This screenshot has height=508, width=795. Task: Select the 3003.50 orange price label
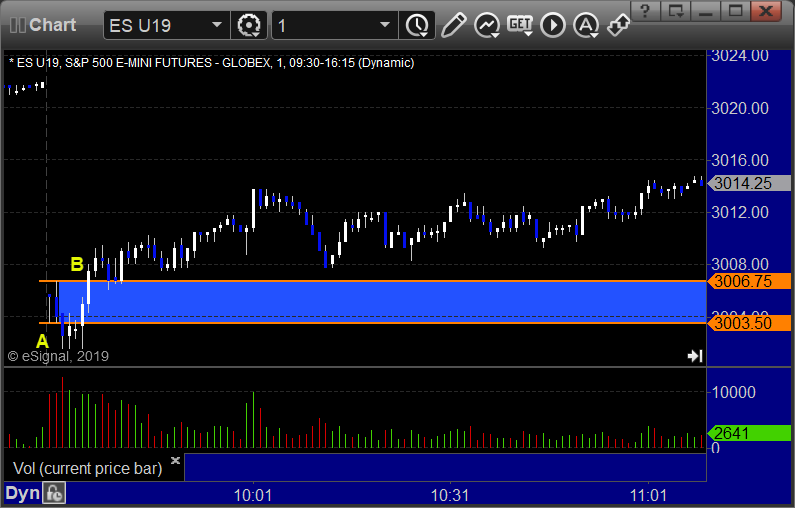pyautogui.click(x=749, y=323)
